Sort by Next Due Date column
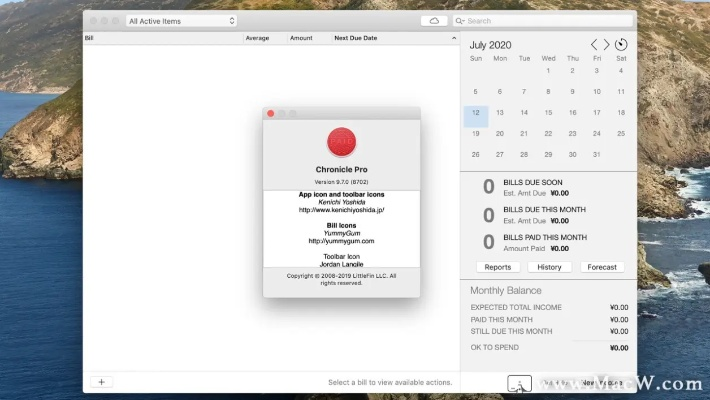710x400 pixels. coord(355,38)
